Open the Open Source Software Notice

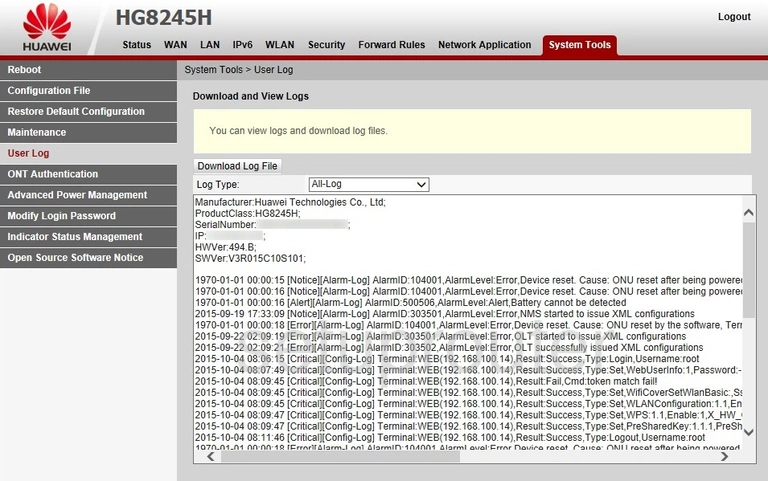(x=88, y=258)
